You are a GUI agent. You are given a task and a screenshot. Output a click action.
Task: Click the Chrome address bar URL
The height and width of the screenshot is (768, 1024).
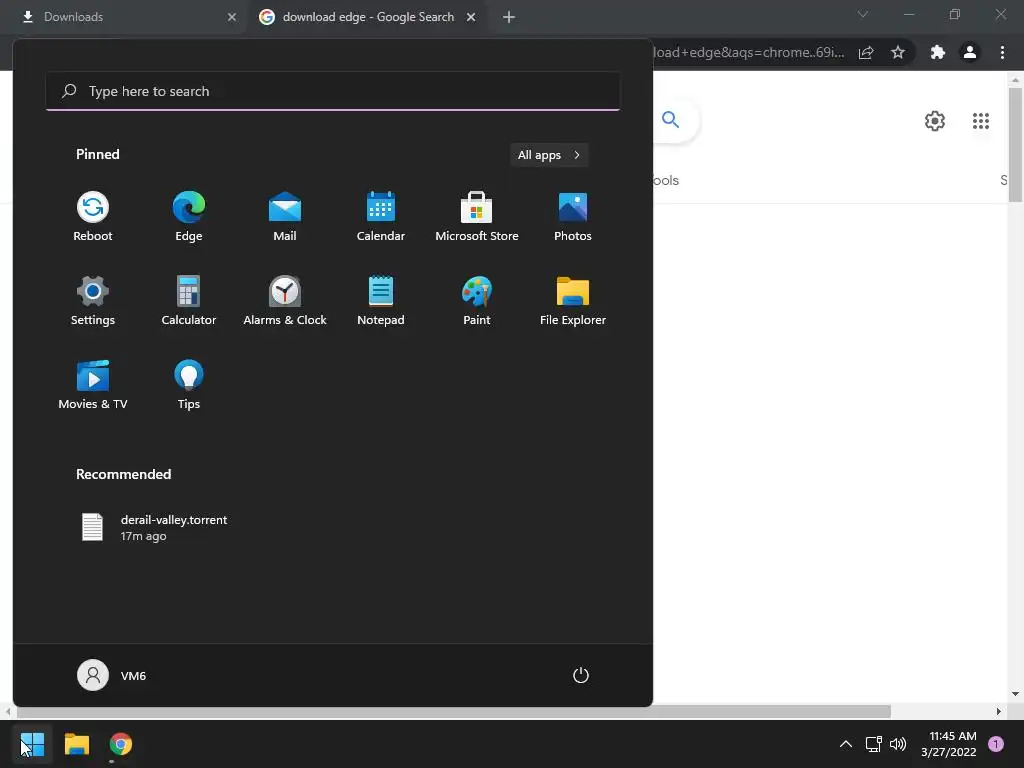click(x=749, y=52)
